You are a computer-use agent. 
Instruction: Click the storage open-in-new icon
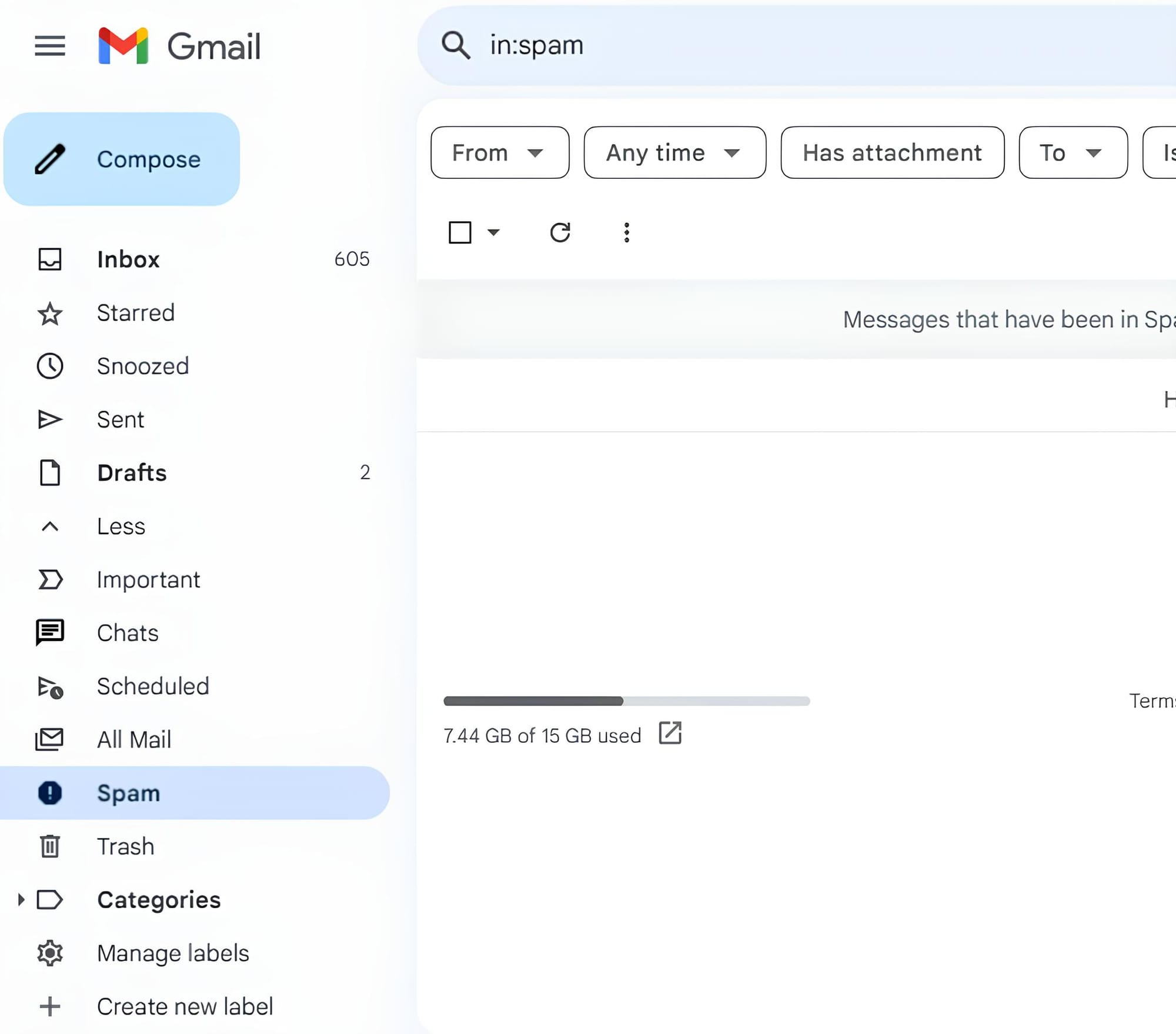click(x=670, y=734)
